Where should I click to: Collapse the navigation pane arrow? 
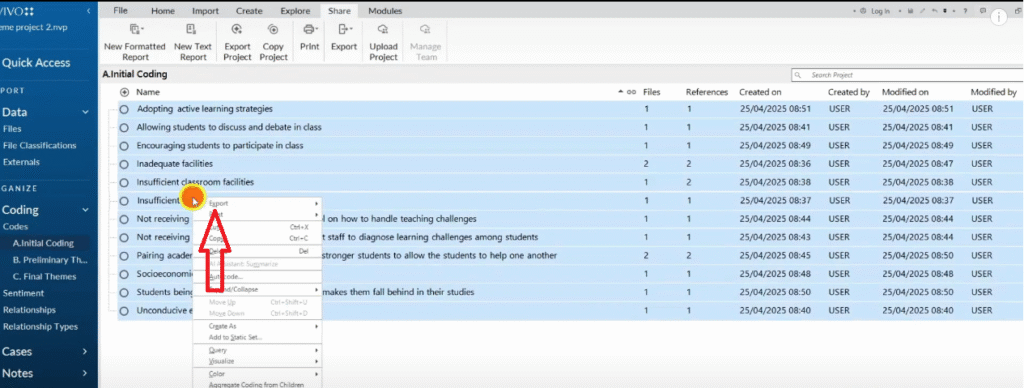point(89,12)
